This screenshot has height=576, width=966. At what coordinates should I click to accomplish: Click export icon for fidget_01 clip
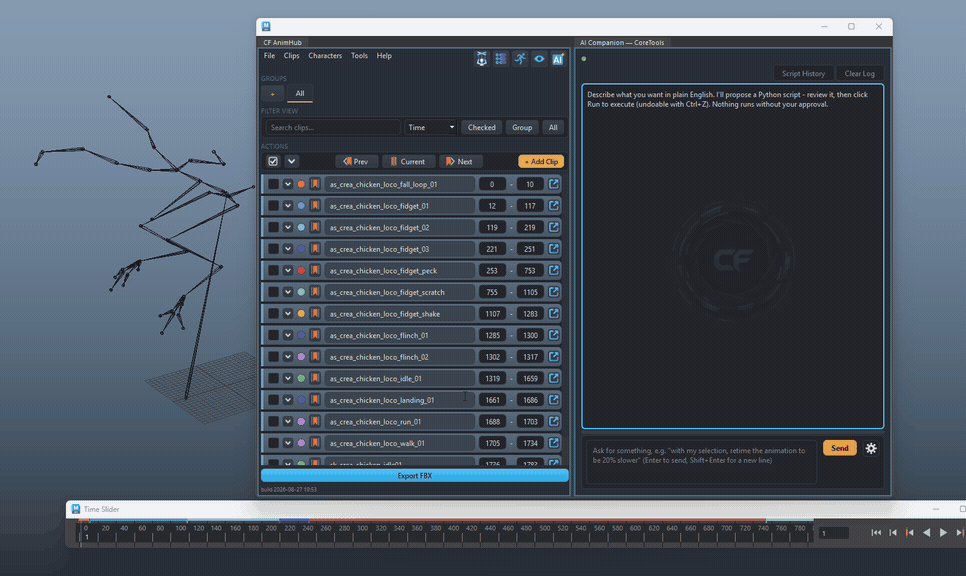(554, 206)
